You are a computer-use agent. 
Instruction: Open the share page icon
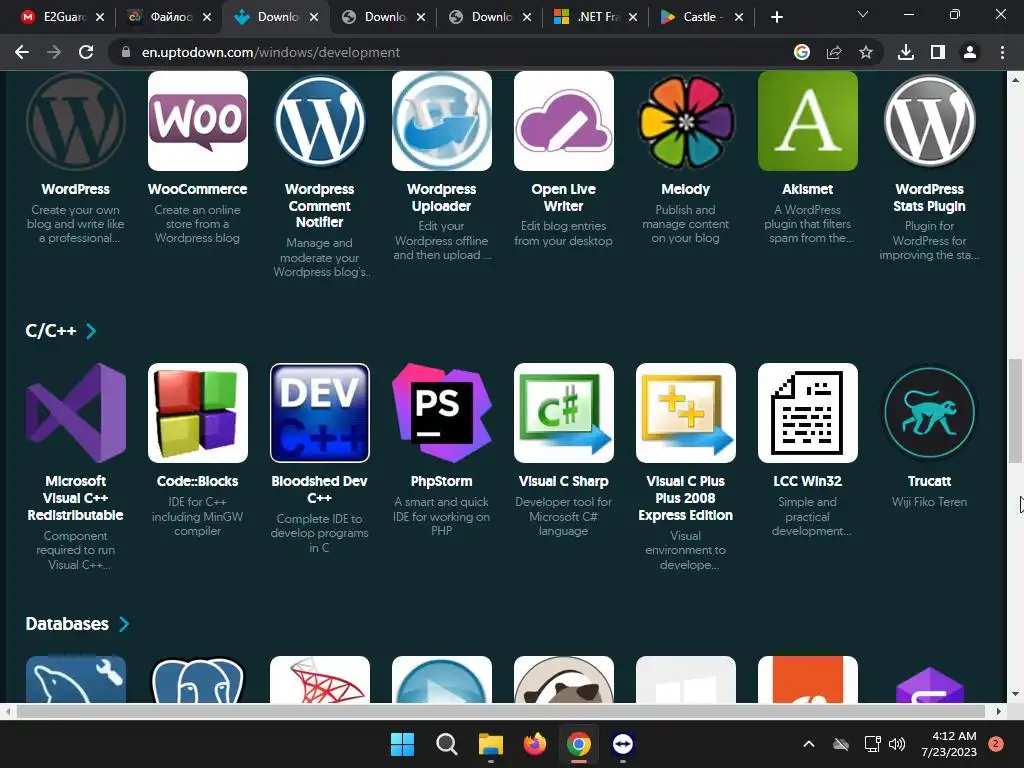834,52
